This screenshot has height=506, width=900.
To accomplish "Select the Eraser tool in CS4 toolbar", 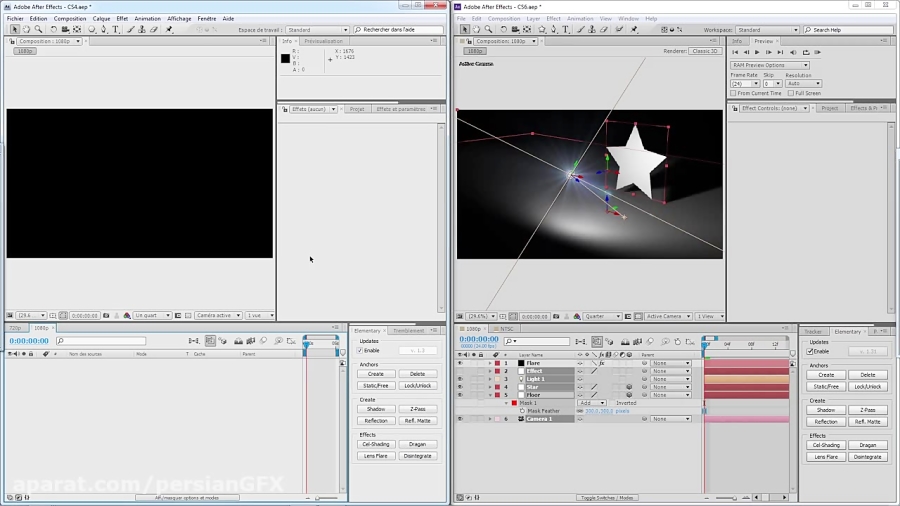I will coord(153,29).
